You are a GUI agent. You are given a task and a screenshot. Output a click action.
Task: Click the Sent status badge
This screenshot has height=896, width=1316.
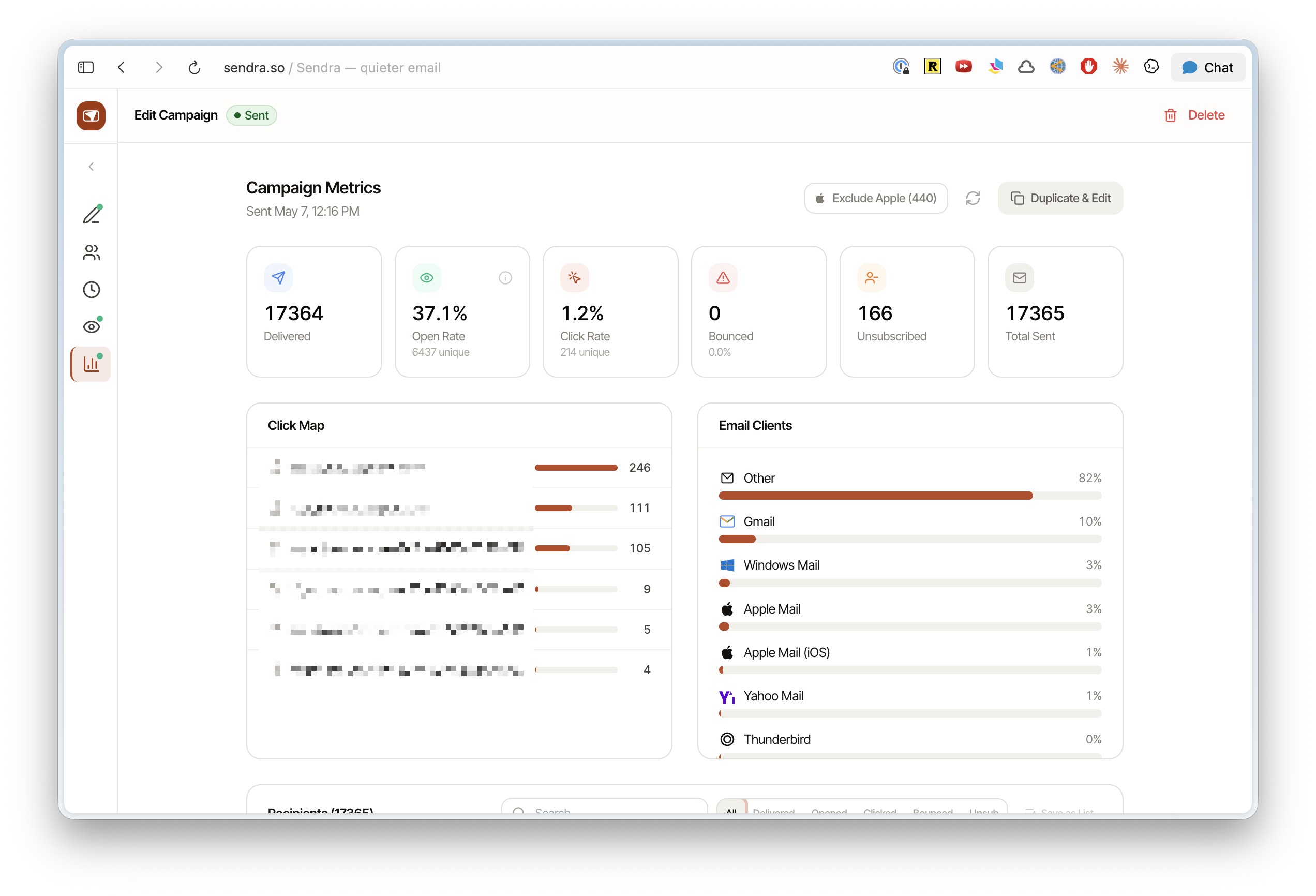pos(251,115)
